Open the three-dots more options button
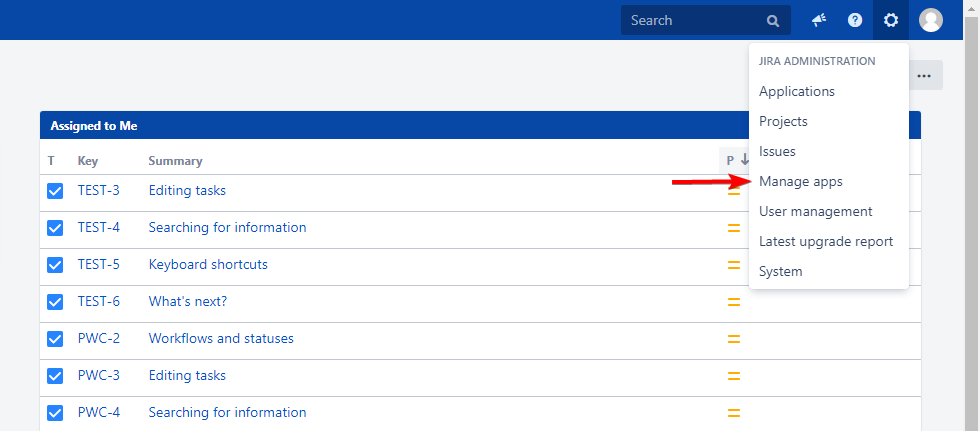The height and width of the screenshot is (431, 980). tap(924, 76)
